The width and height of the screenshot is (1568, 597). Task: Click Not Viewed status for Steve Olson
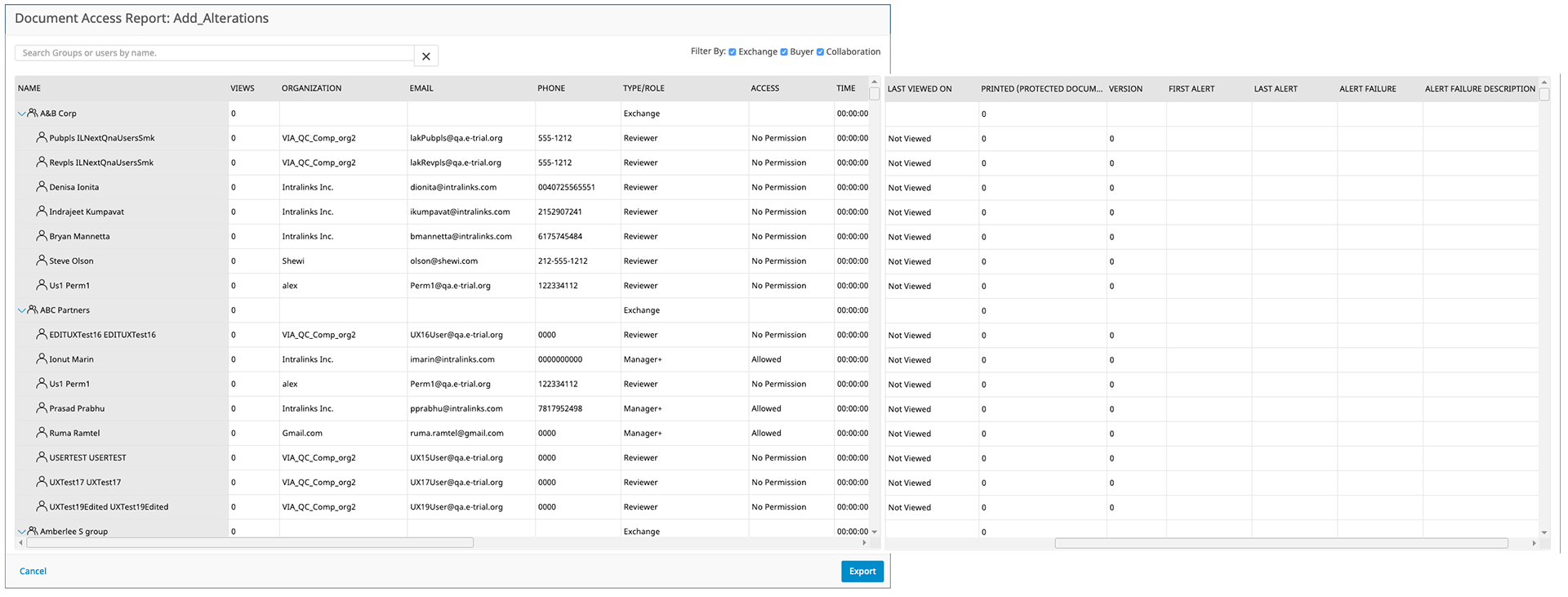(x=909, y=262)
